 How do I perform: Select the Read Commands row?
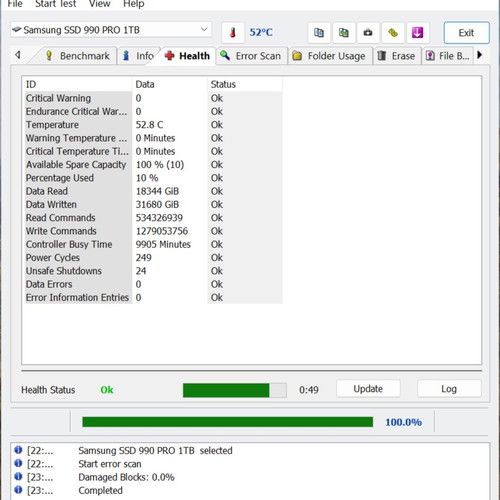click(153, 218)
